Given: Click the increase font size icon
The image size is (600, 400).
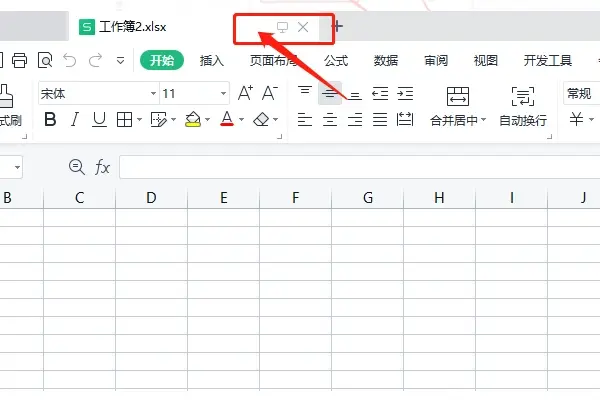Looking at the screenshot, I should click(245, 94).
